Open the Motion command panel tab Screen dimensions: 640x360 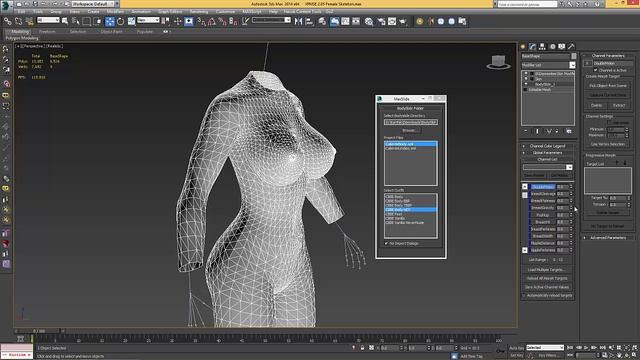pyautogui.click(x=552, y=47)
